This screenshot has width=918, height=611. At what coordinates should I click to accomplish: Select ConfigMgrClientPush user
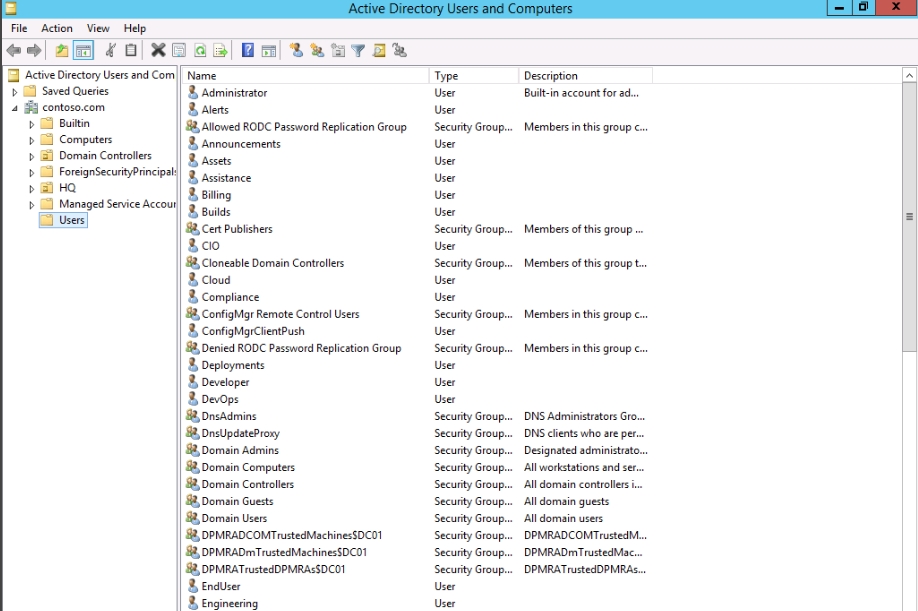253,331
